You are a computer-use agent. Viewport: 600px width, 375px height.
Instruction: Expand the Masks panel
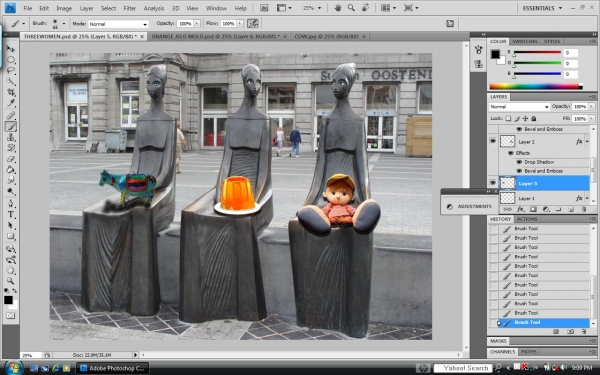[x=499, y=341]
